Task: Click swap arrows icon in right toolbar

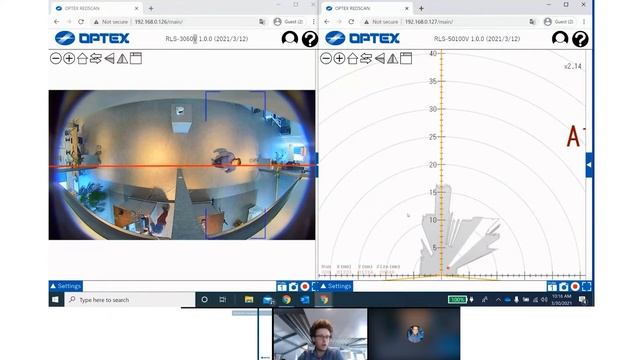Action: pos(366,58)
